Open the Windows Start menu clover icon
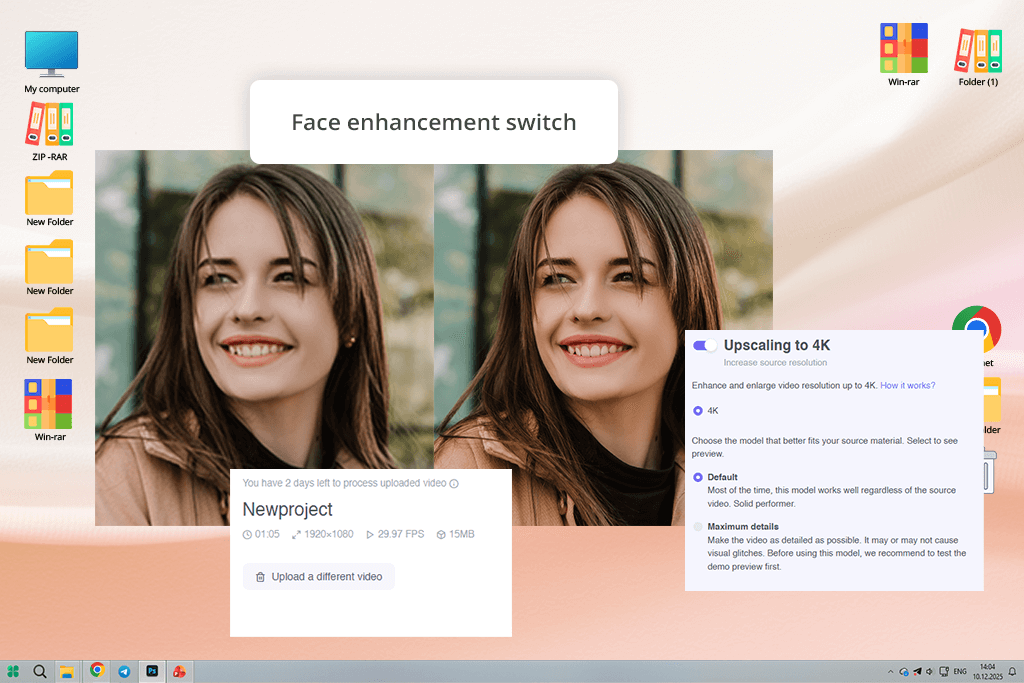The height and width of the screenshot is (683, 1024). (x=13, y=671)
